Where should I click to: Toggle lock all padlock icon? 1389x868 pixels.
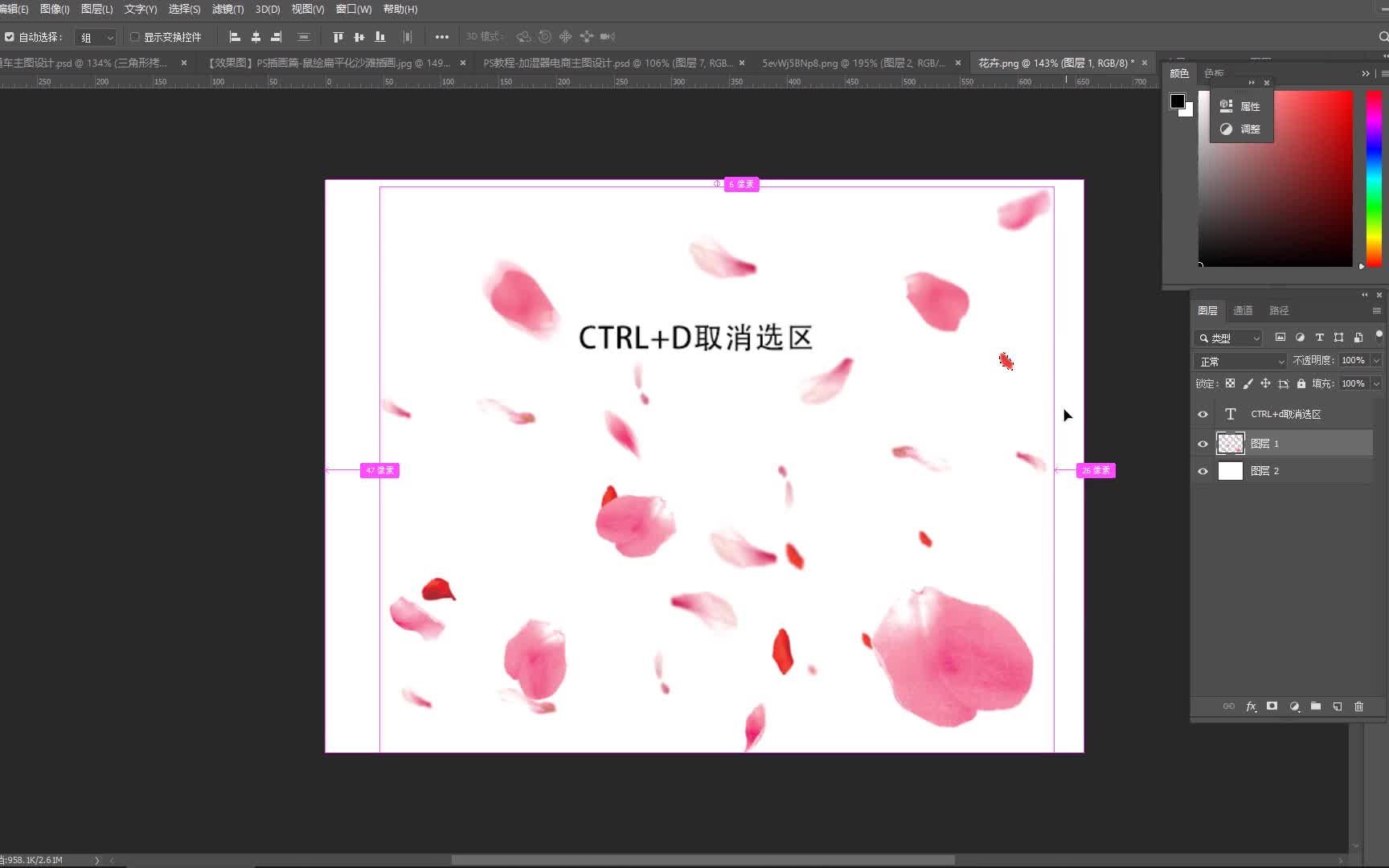(1301, 384)
